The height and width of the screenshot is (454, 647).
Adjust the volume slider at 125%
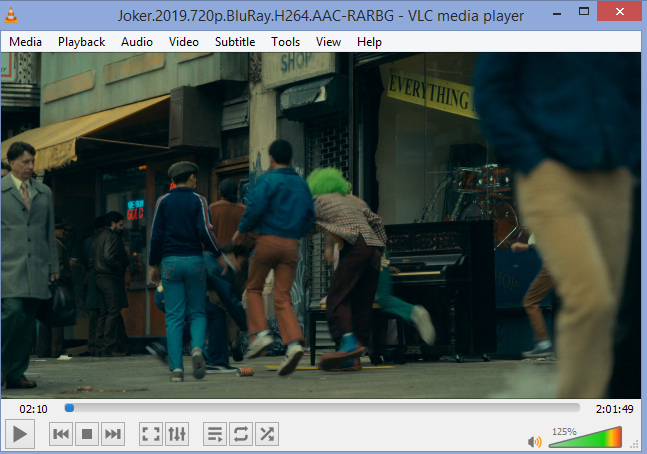(585, 437)
